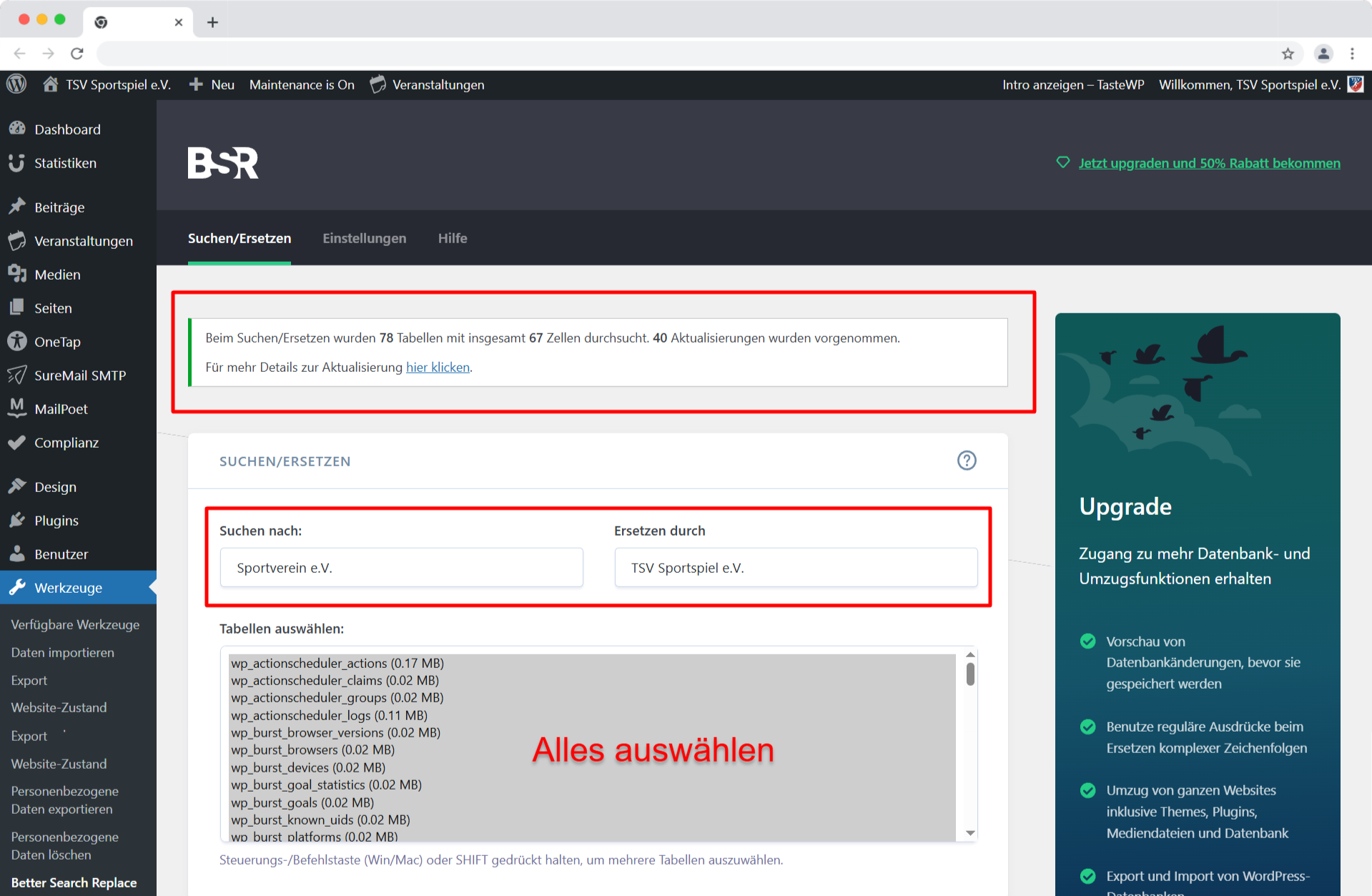Go back in browser history
The height and width of the screenshot is (896, 1372).
coord(20,54)
